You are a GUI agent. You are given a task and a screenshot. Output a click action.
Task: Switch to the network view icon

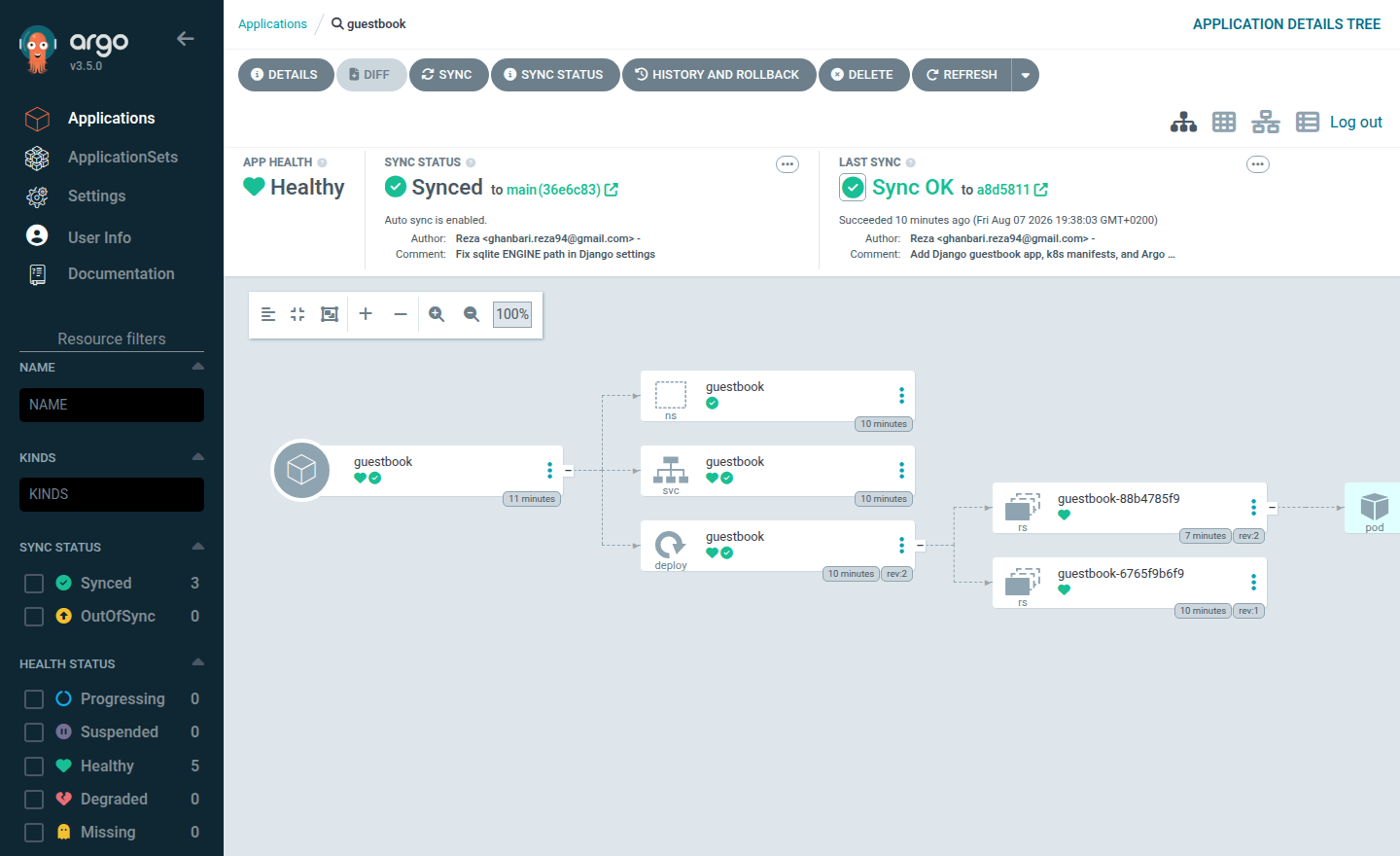pos(1266,122)
